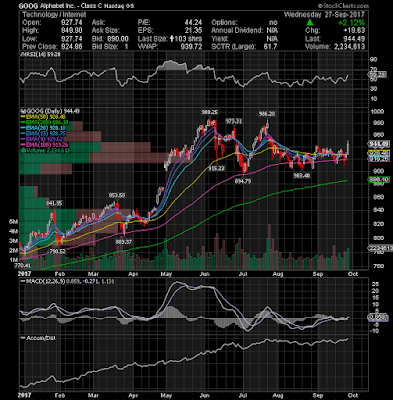The image size is (393, 400).
Task: Select the +2.12% percent change
Action: [351, 23]
